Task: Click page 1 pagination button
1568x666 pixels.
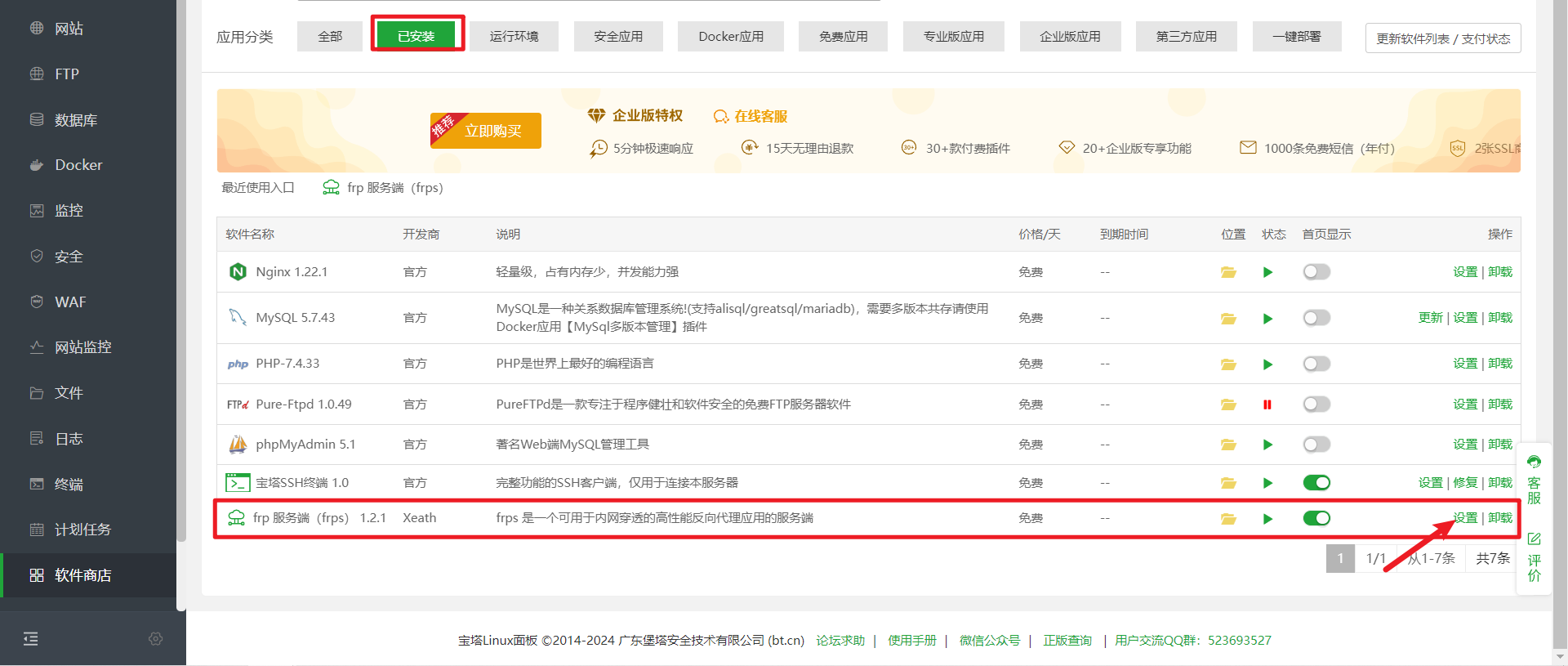Action: pyautogui.click(x=1340, y=558)
